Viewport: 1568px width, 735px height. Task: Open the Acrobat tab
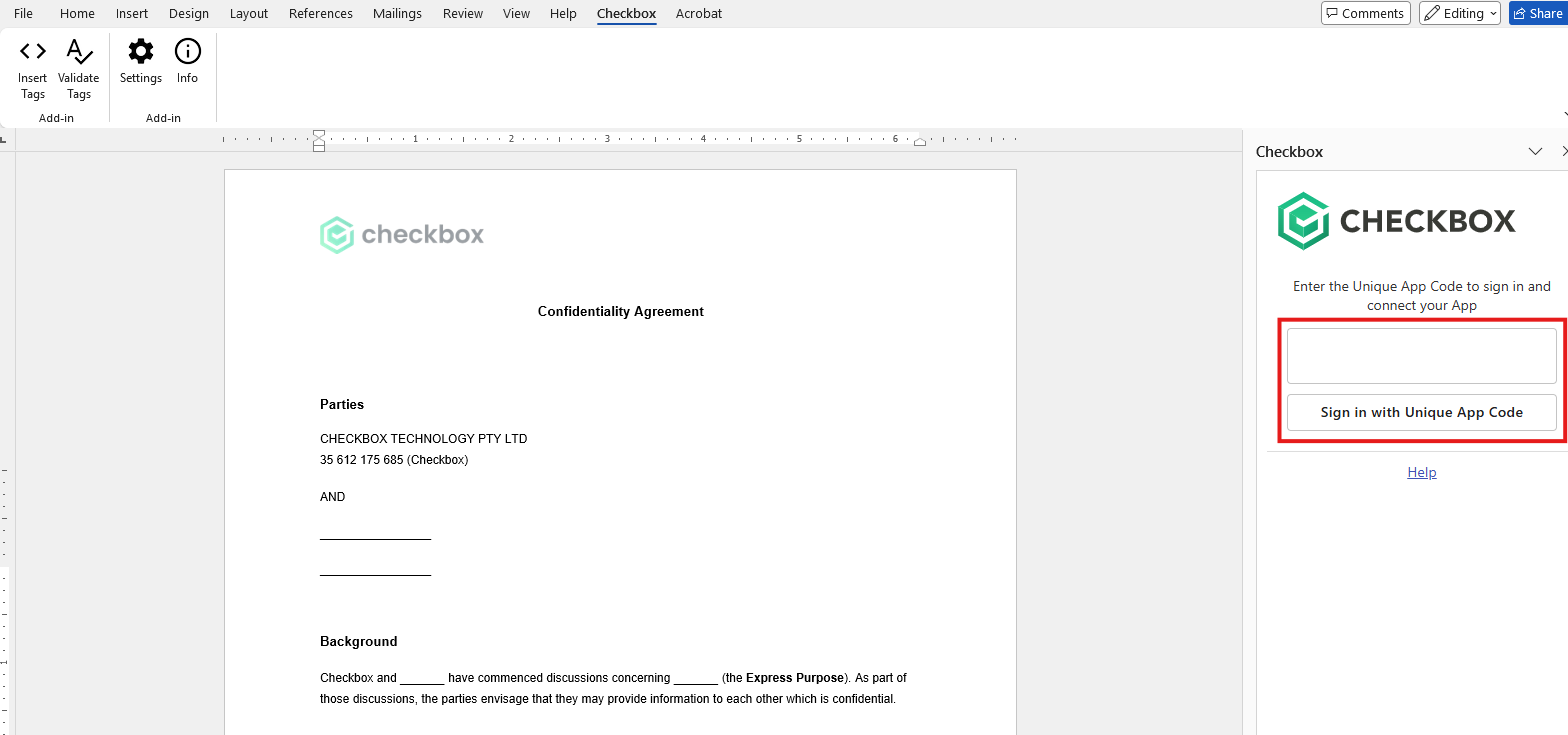(699, 13)
